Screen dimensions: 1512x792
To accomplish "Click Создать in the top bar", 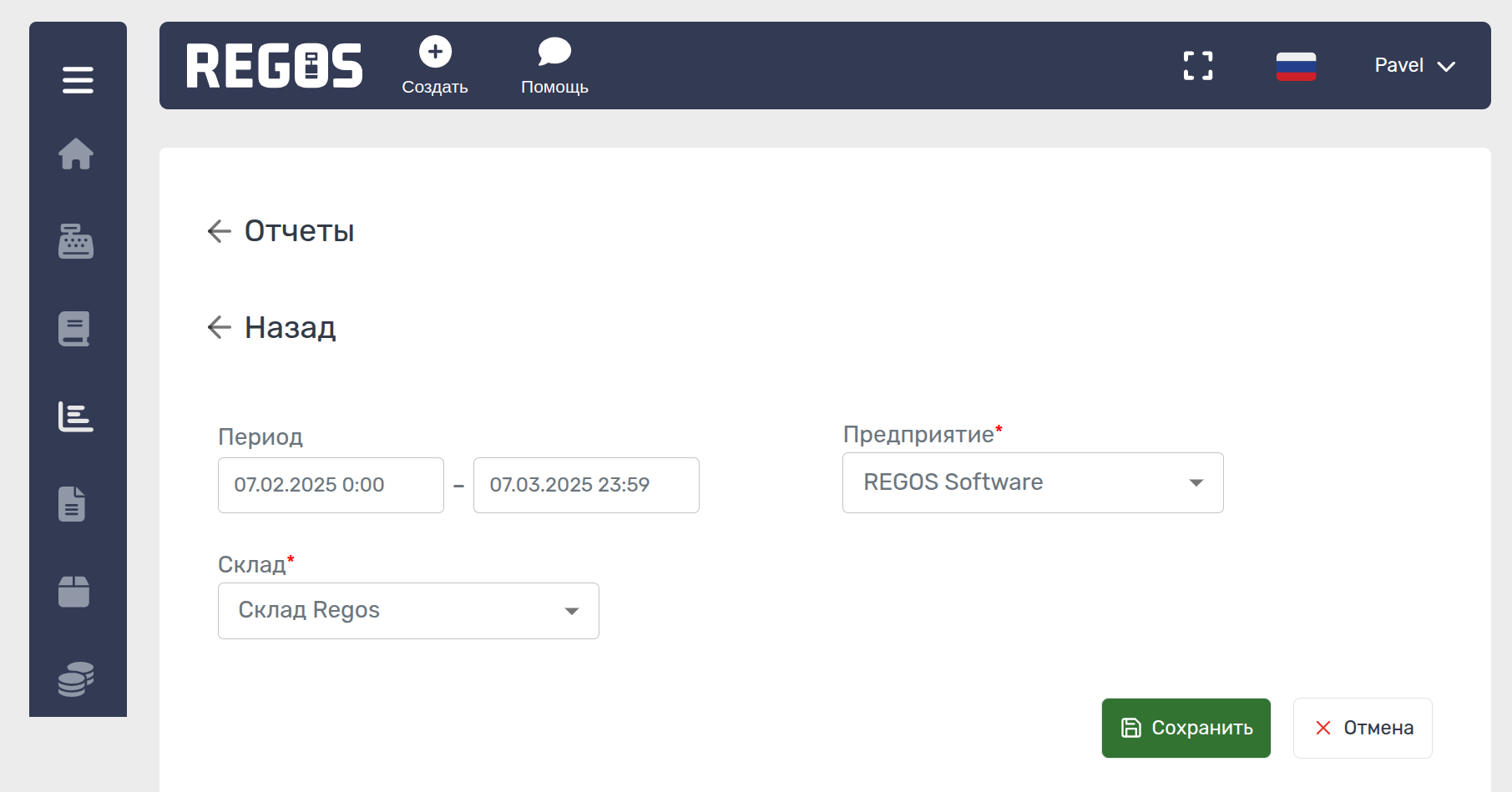I will (x=435, y=66).
